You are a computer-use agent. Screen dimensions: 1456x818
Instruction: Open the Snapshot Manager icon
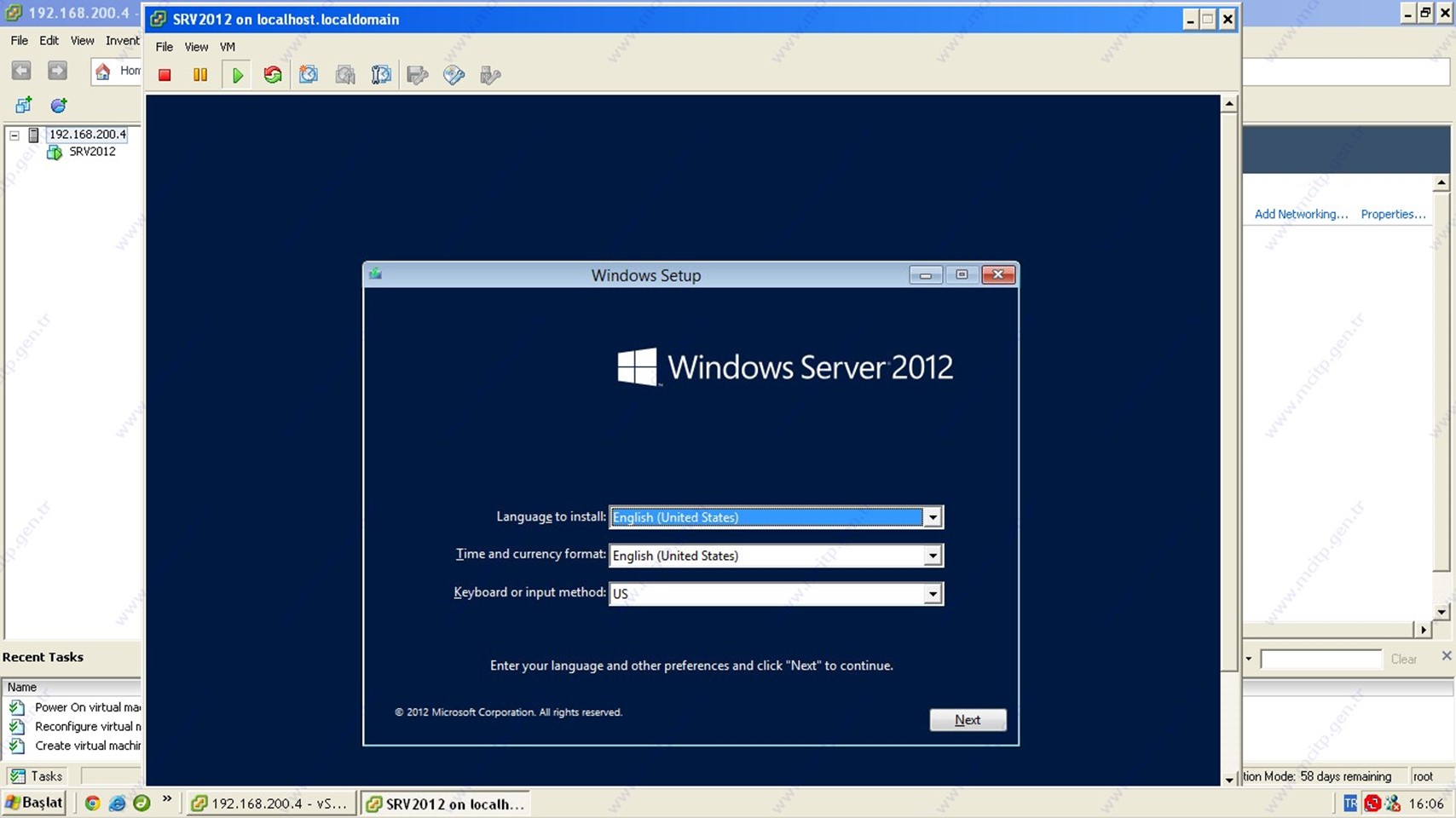point(381,75)
